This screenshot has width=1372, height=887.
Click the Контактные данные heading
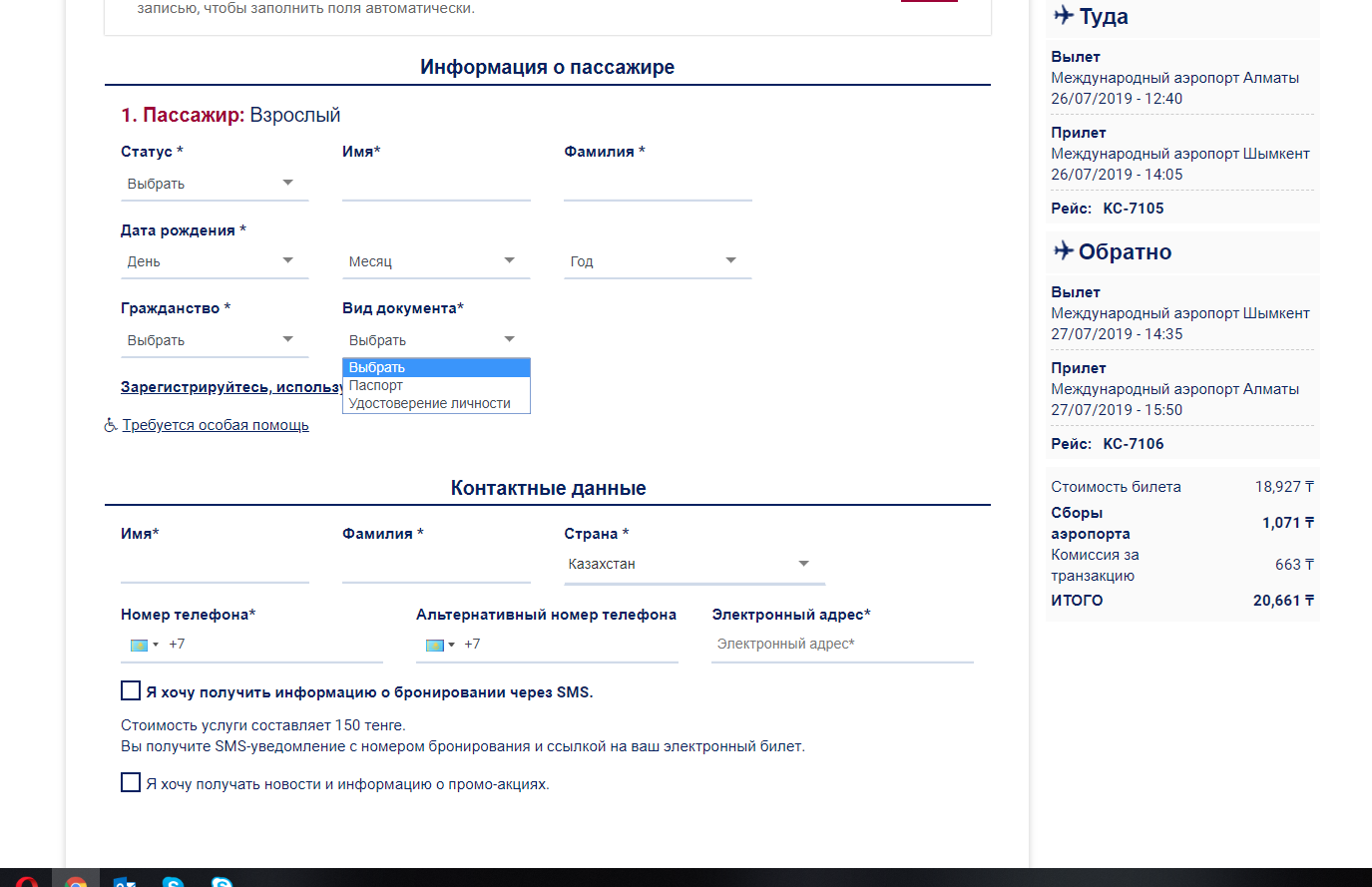click(x=548, y=488)
